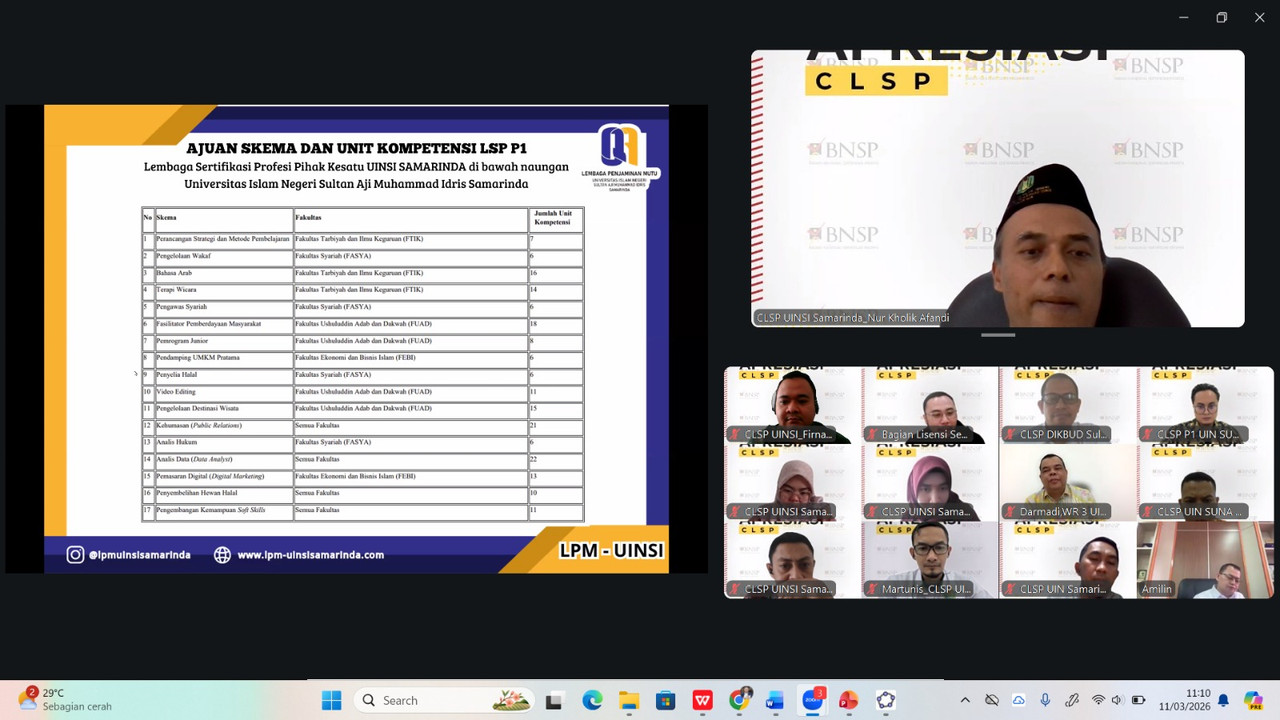Open File Explorer from the taskbar

coord(628,700)
